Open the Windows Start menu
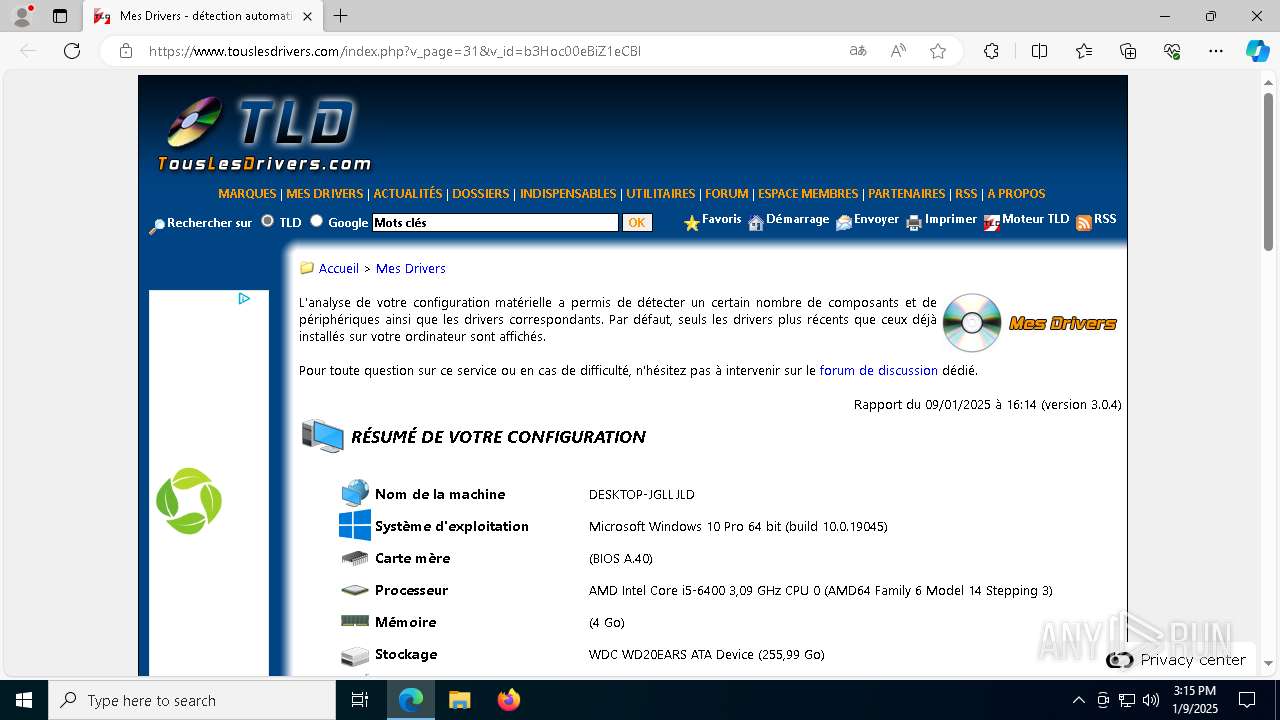Viewport: 1280px width, 720px height. pos(24,700)
